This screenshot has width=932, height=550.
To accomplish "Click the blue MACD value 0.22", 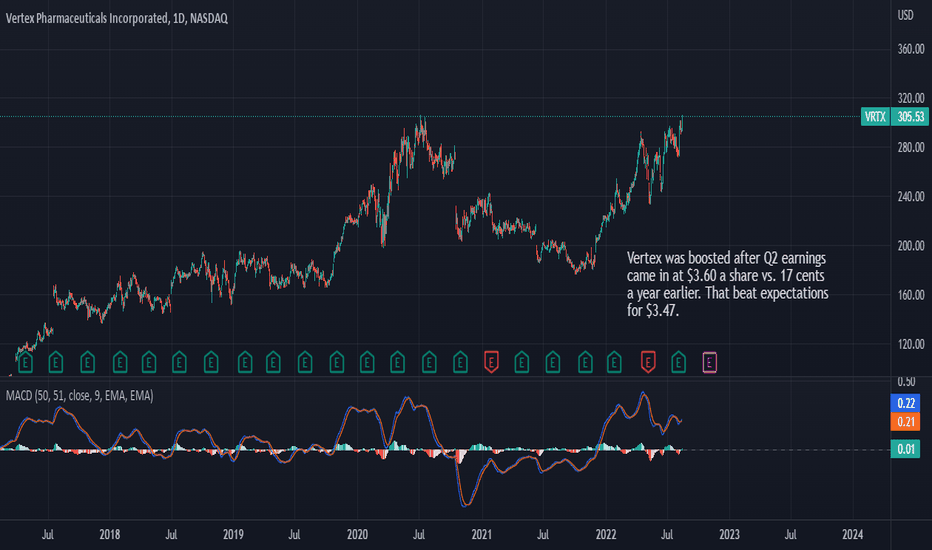I will click(x=905, y=403).
